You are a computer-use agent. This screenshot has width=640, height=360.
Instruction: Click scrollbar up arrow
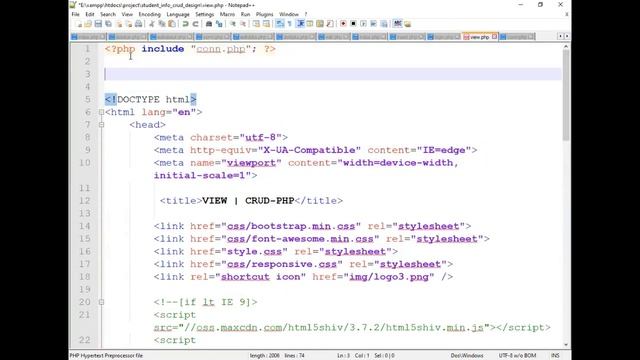[566, 47]
